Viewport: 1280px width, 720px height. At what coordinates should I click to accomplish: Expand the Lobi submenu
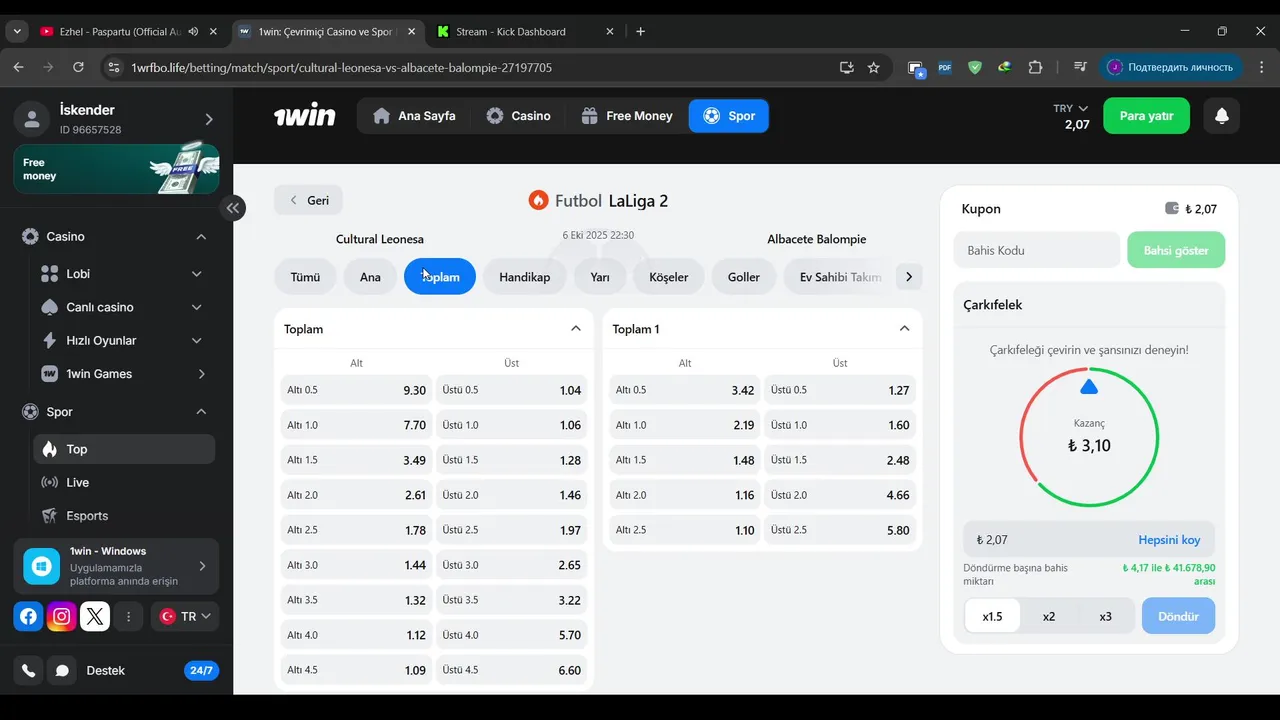tap(196, 274)
